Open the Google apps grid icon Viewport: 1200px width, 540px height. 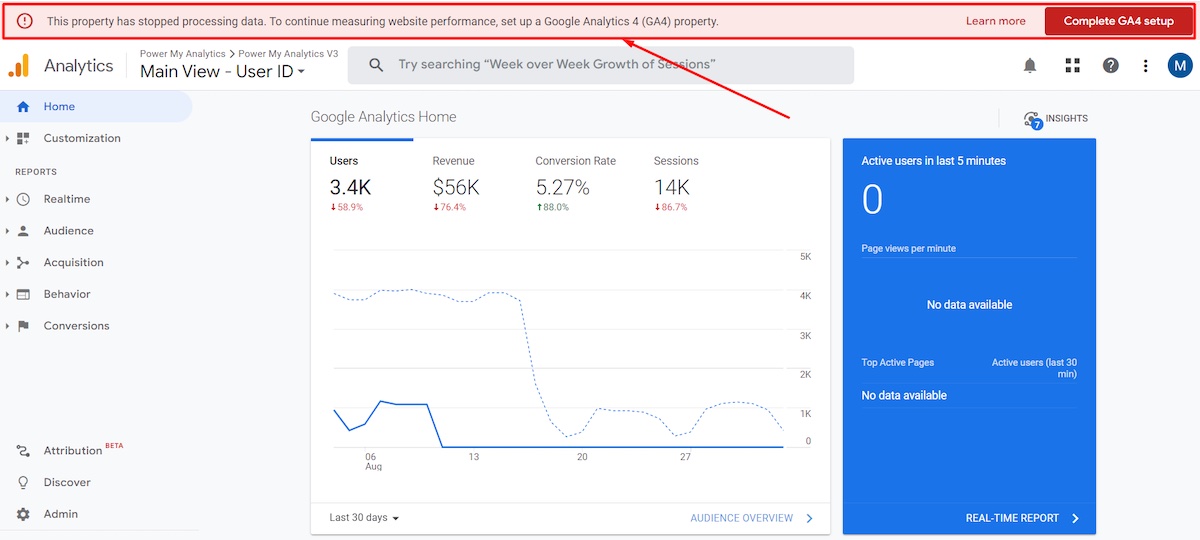[x=1073, y=66]
